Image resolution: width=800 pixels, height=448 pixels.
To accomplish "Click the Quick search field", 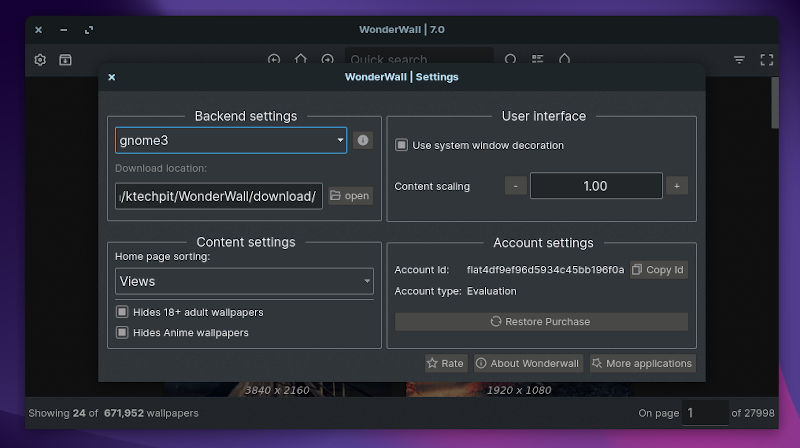I will 419,56.
